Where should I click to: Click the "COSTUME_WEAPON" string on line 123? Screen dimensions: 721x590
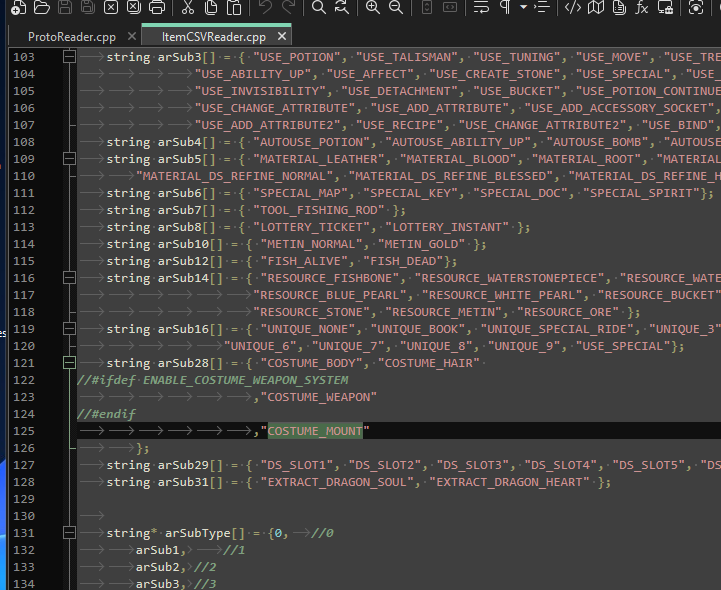(319, 397)
